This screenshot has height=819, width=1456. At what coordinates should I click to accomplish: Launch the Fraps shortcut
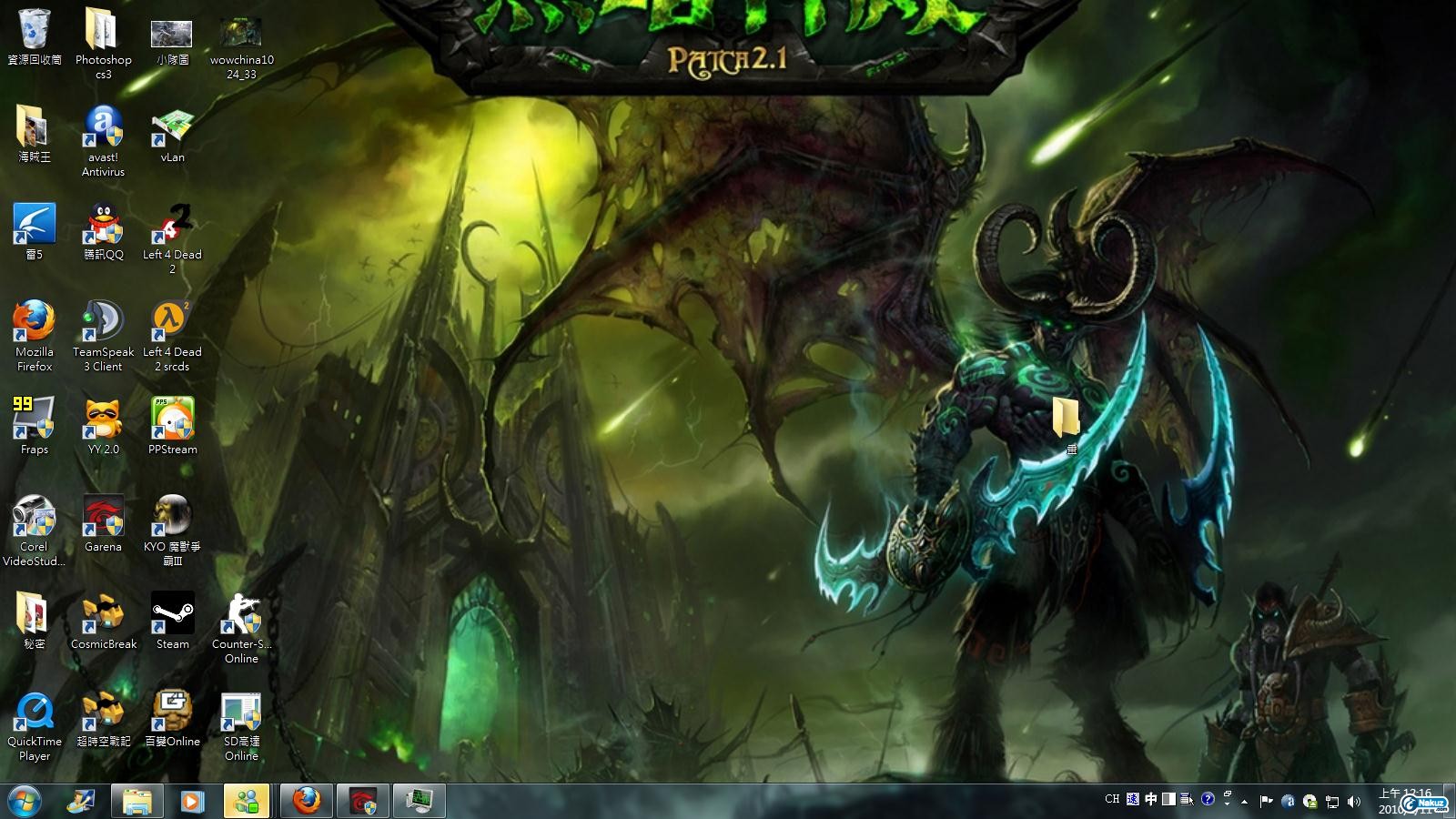[35, 426]
